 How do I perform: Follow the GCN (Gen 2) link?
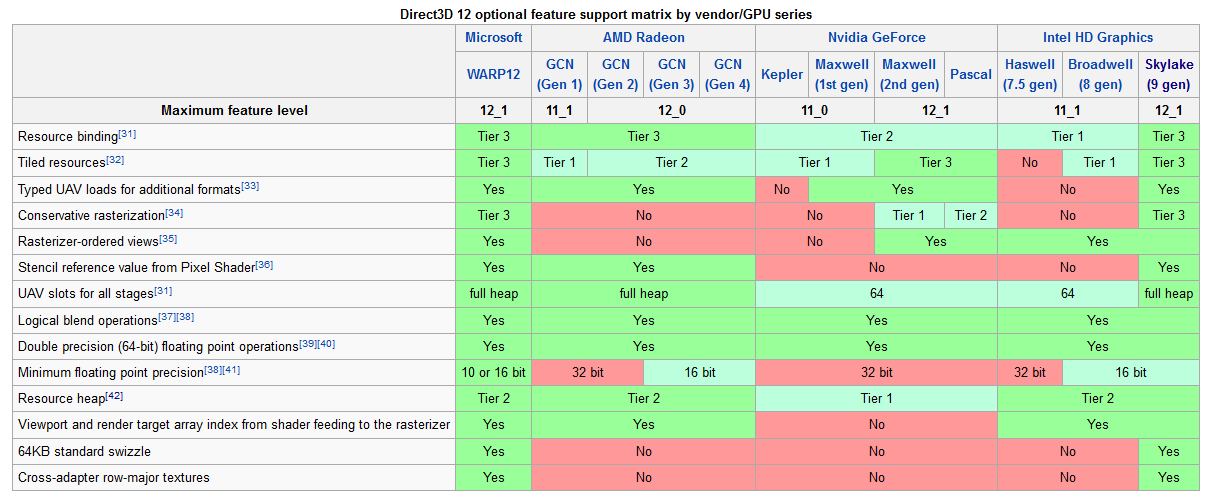click(615, 74)
